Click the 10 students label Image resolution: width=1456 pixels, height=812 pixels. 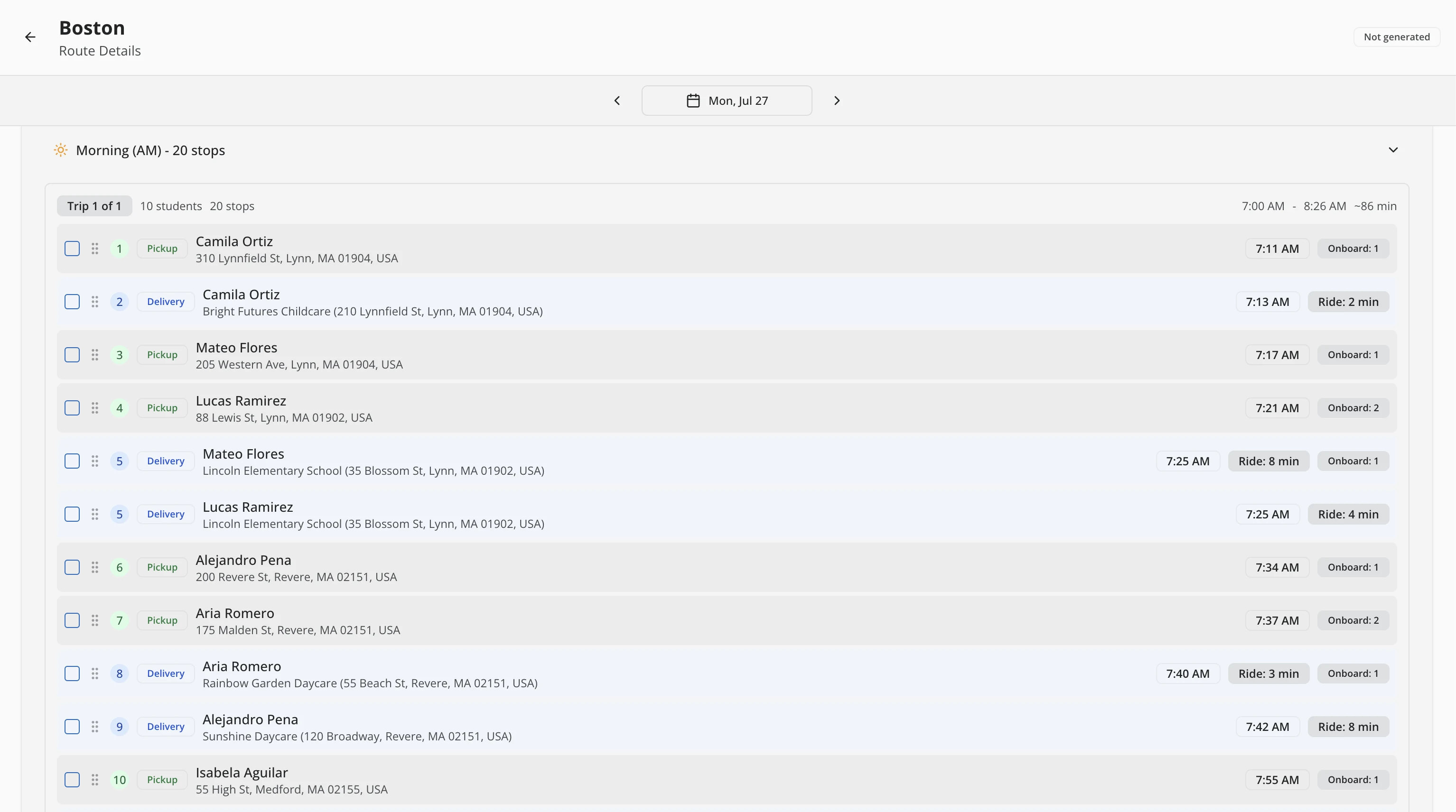click(x=171, y=206)
